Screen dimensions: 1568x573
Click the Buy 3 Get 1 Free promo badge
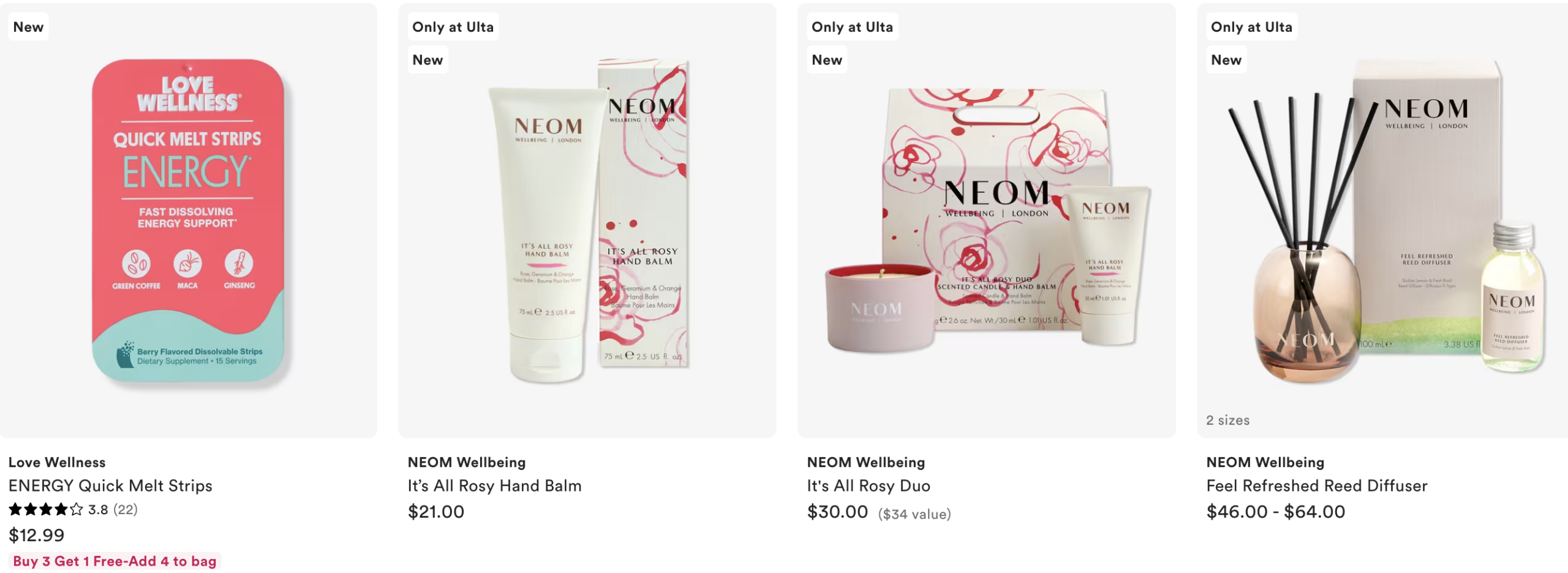[x=115, y=561]
